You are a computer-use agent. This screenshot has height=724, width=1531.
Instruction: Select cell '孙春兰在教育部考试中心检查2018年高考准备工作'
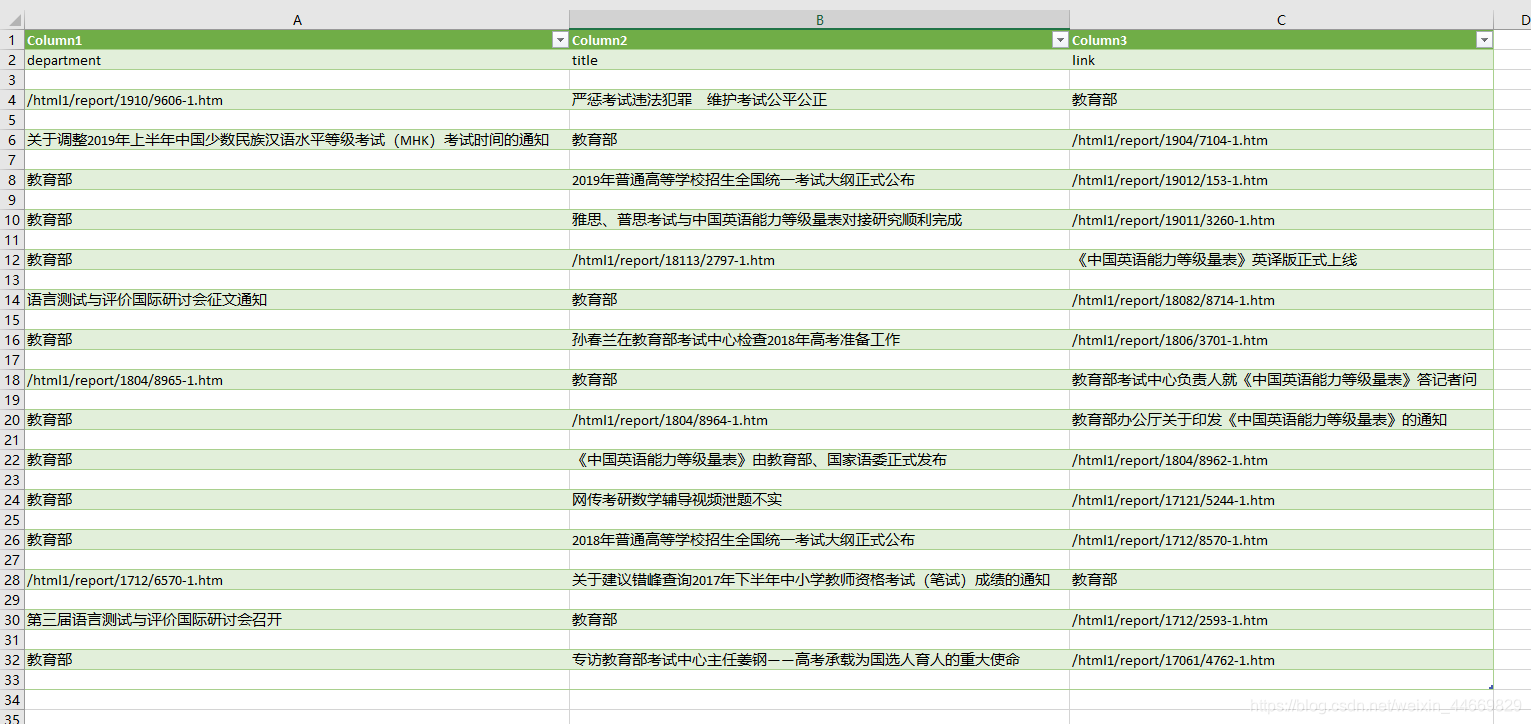(819, 340)
